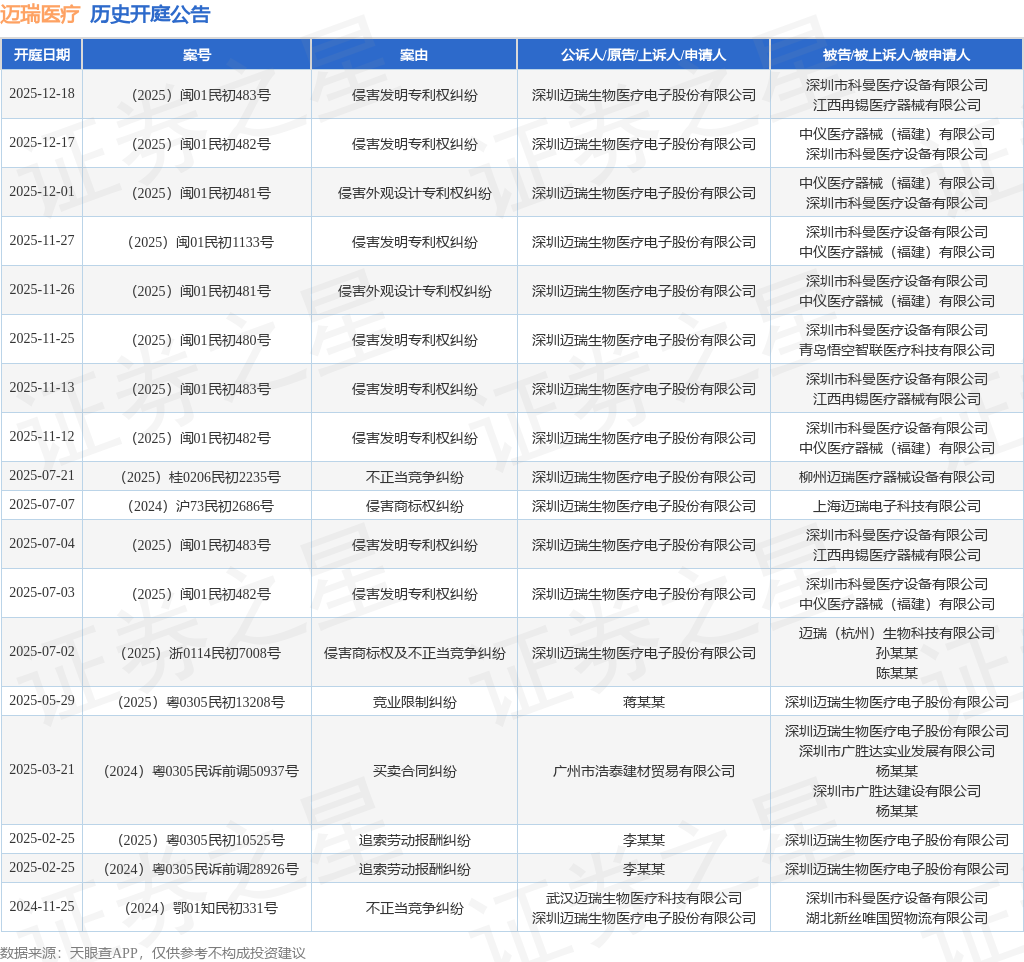1024x962 pixels.
Task: Click the 历史开庭公告 heading
Action: coord(150,14)
